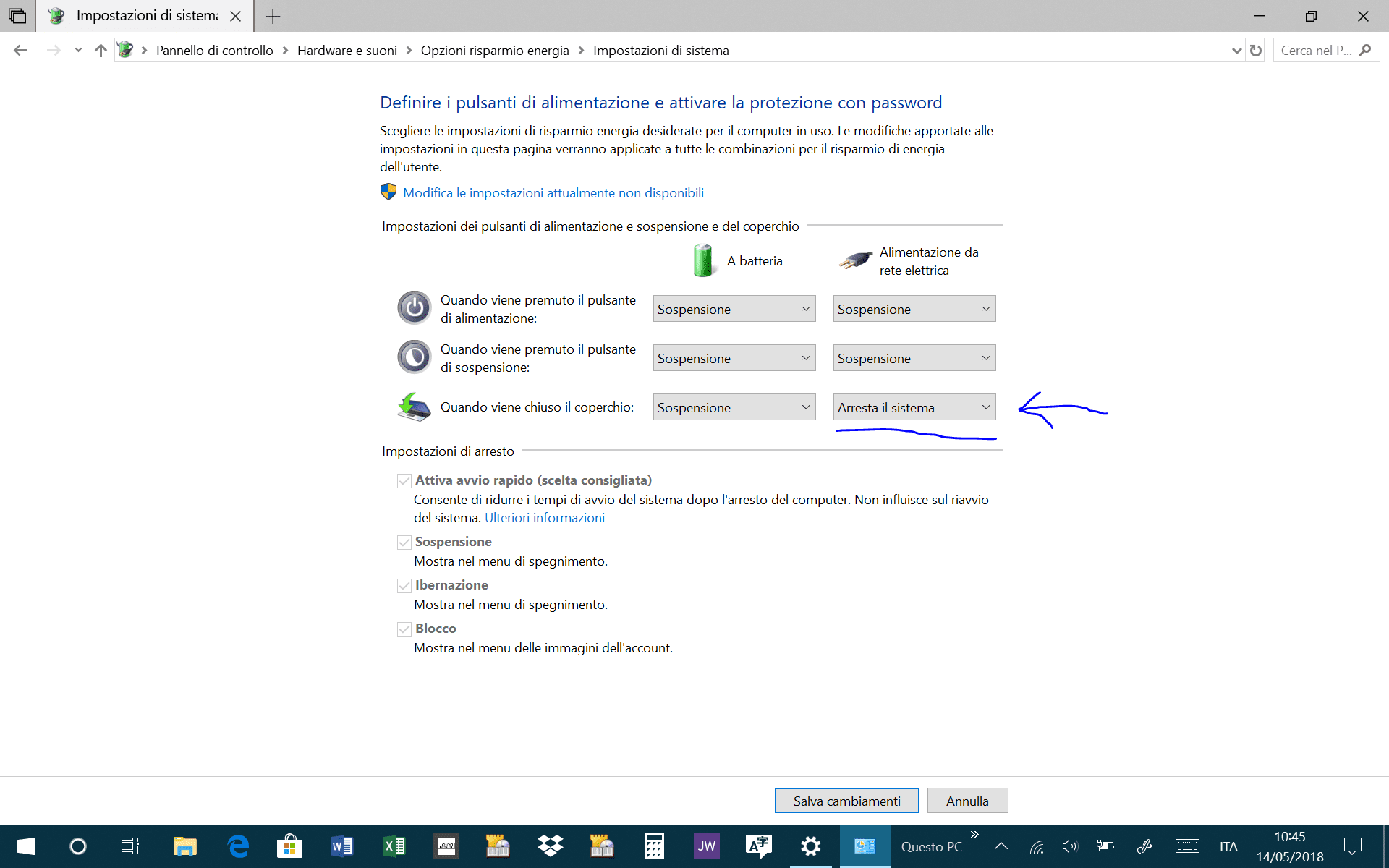Click the 'Cerca nel P...' search field

tap(1315, 50)
